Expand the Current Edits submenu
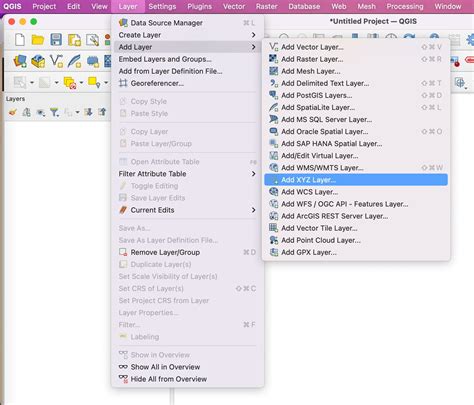 [x=187, y=210]
